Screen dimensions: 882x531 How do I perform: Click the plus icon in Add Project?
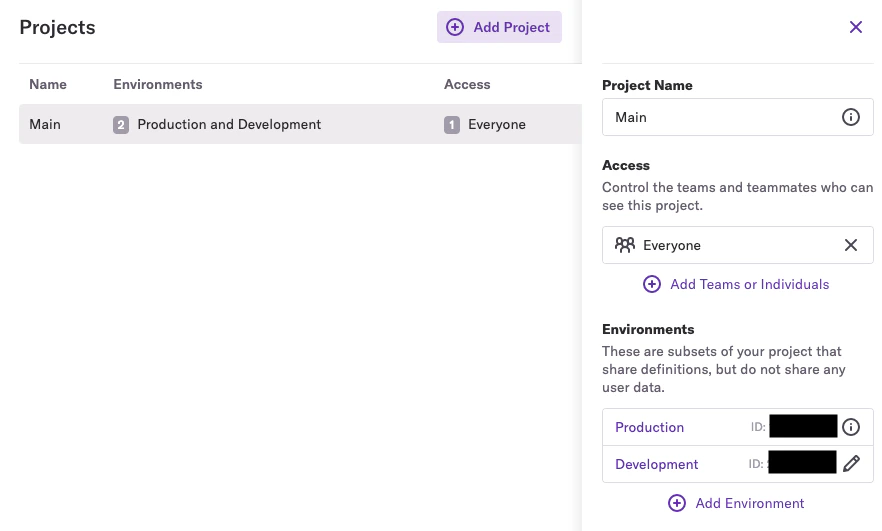(454, 27)
